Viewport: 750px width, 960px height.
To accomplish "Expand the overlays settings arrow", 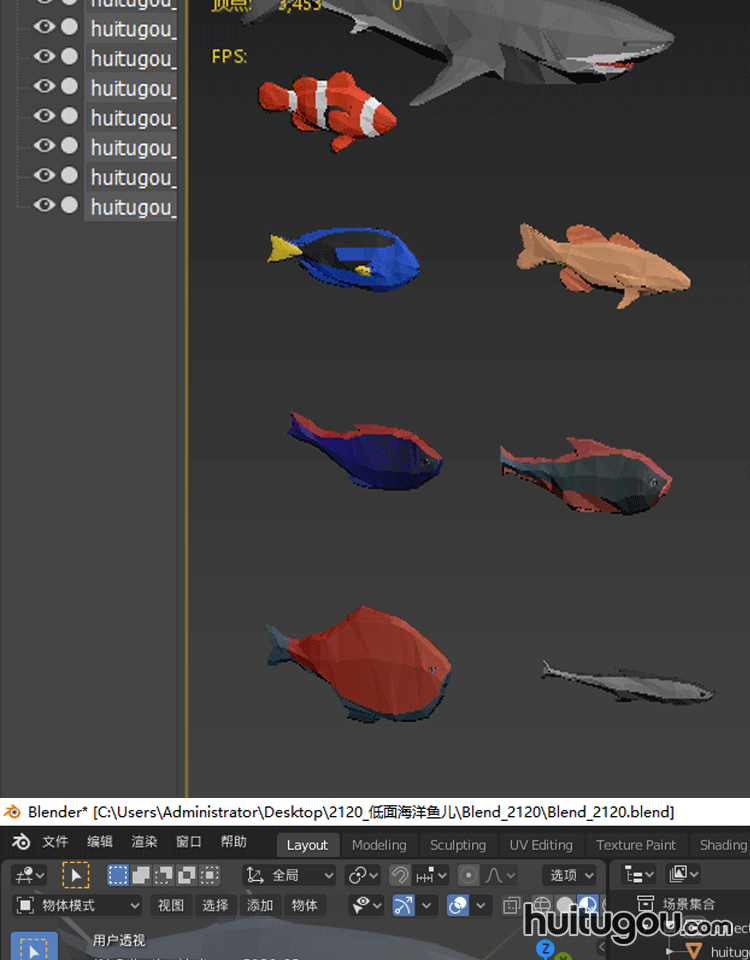I will point(481,906).
